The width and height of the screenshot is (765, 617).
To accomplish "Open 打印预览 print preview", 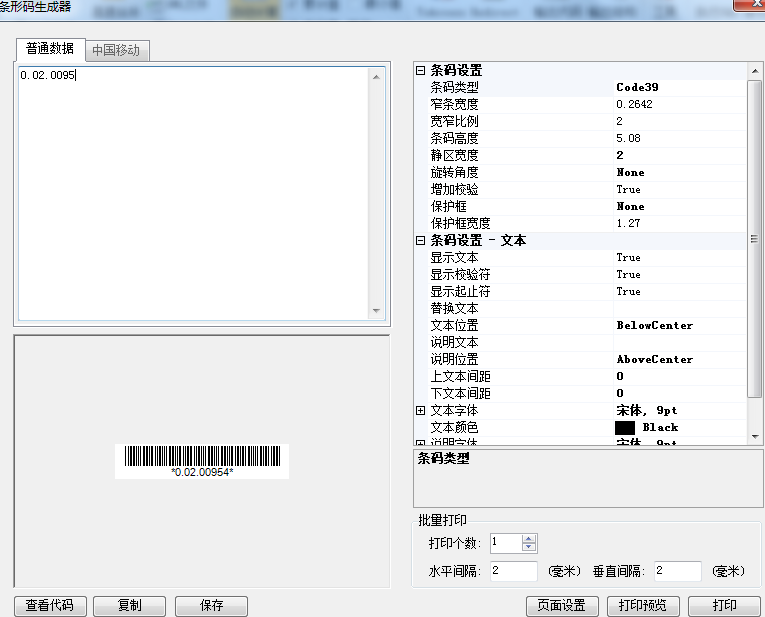I will pos(643,606).
